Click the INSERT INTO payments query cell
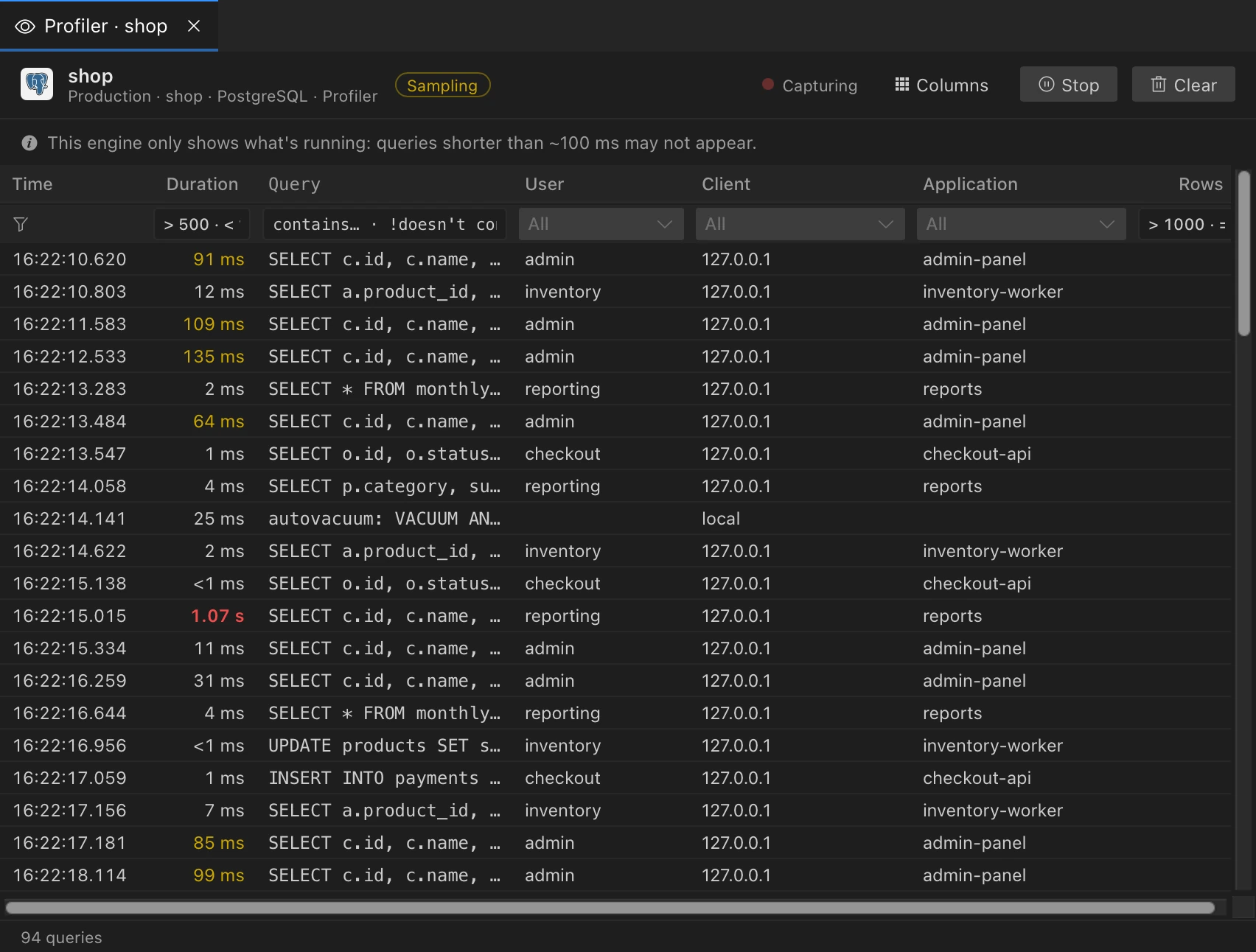 coord(384,778)
